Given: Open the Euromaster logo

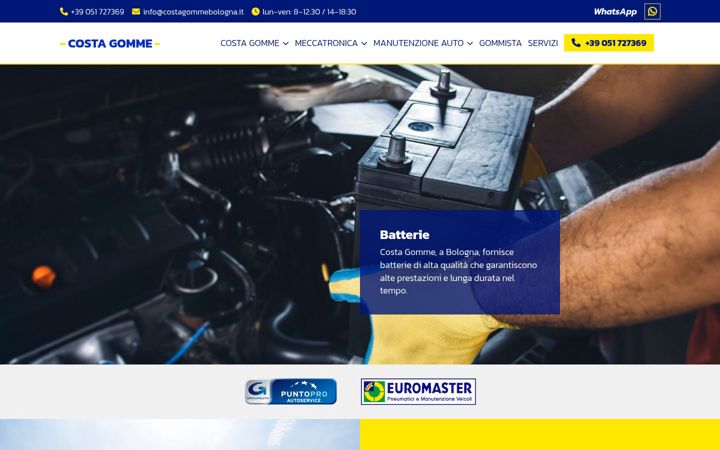Looking at the screenshot, I should [x=418, y=392].
